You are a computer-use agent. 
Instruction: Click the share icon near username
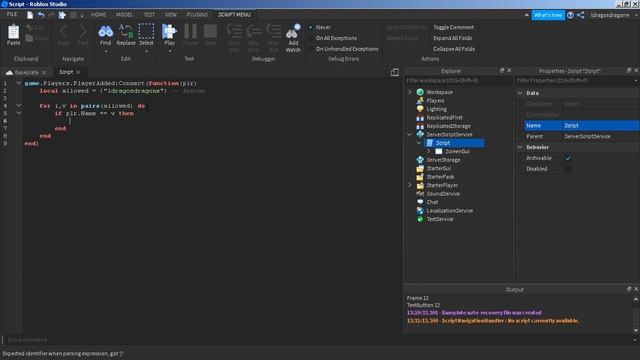coord(580,15)
